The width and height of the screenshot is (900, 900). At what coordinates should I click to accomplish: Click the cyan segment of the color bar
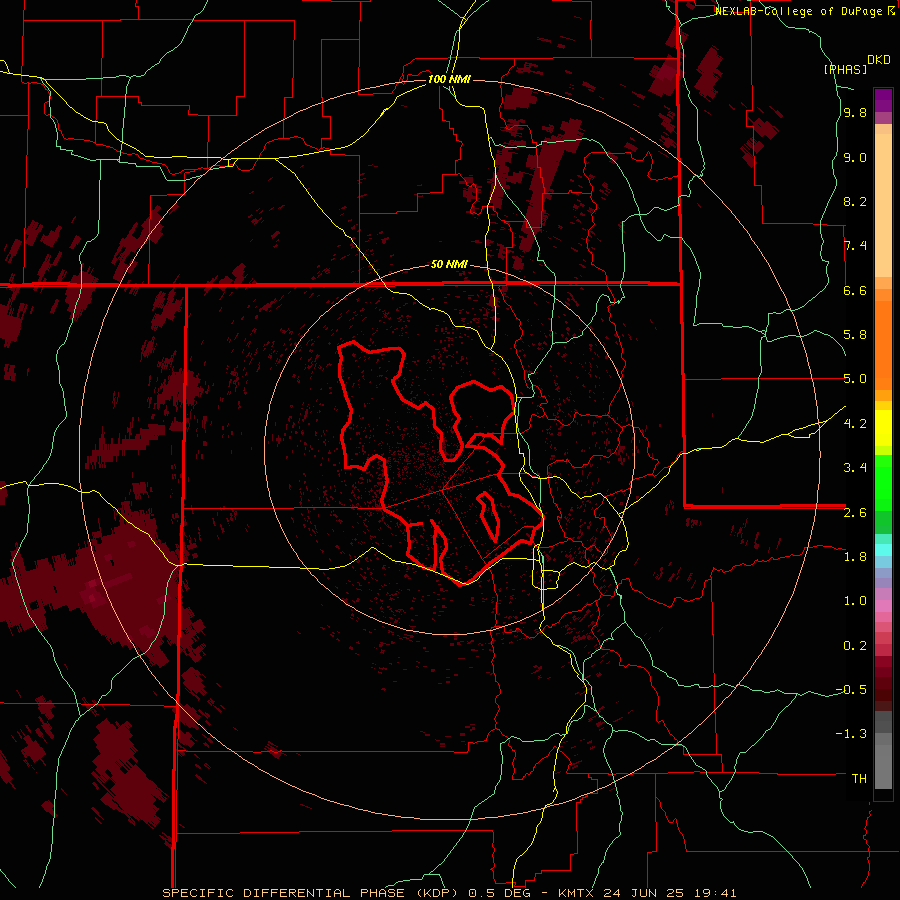(883, 550)
